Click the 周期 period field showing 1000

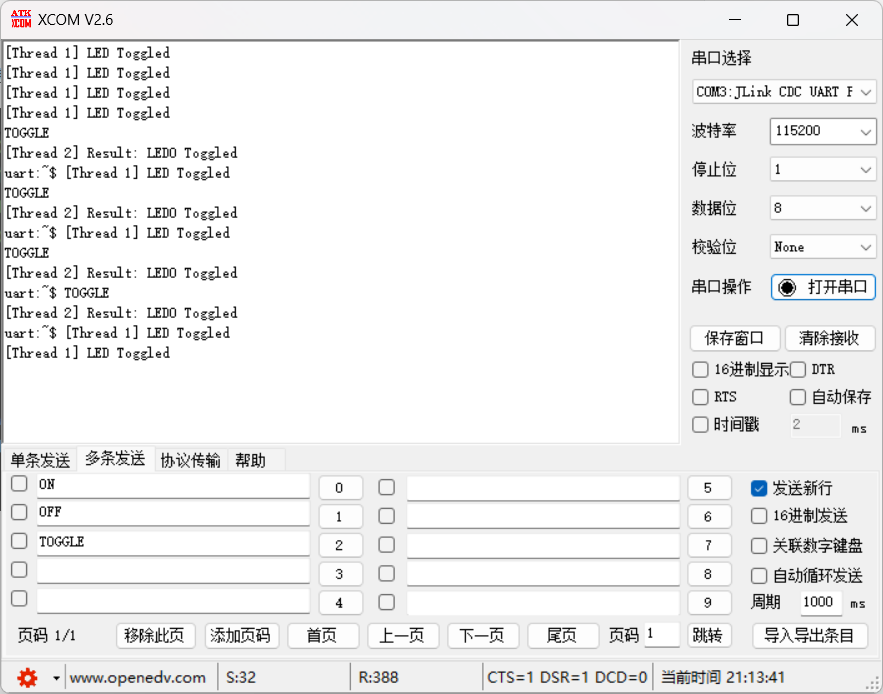pyautogui.click(x=820, y=602)
